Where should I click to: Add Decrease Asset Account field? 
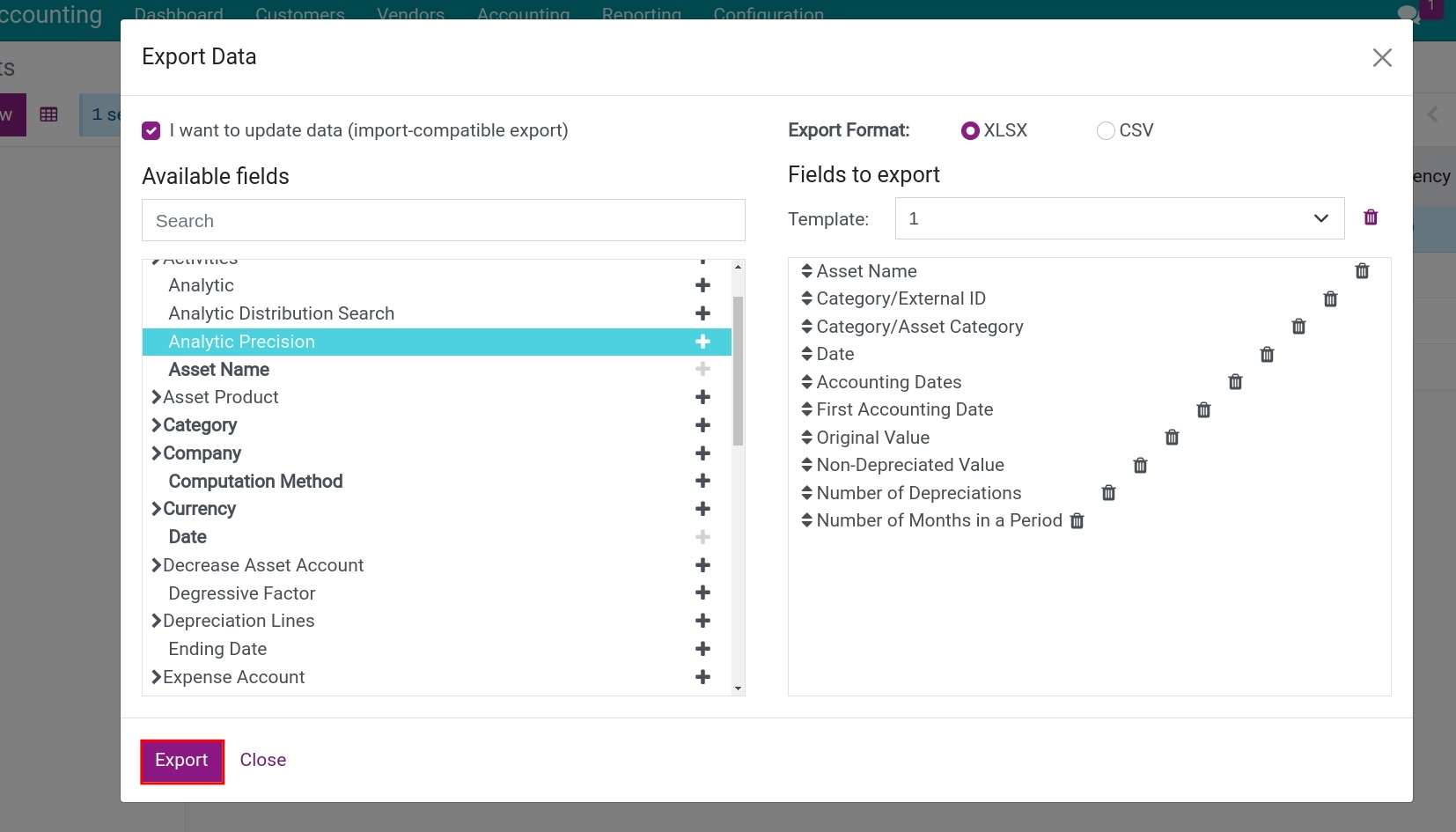tap(702, 565)
